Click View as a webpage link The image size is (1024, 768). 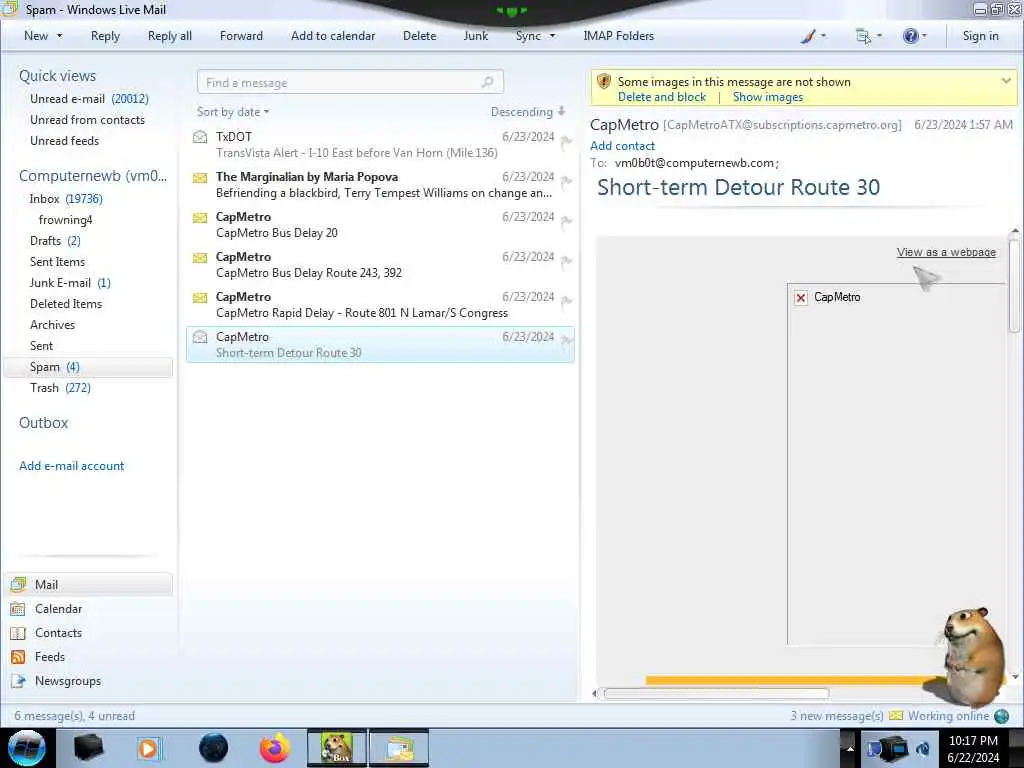click(x=946, y=252)
